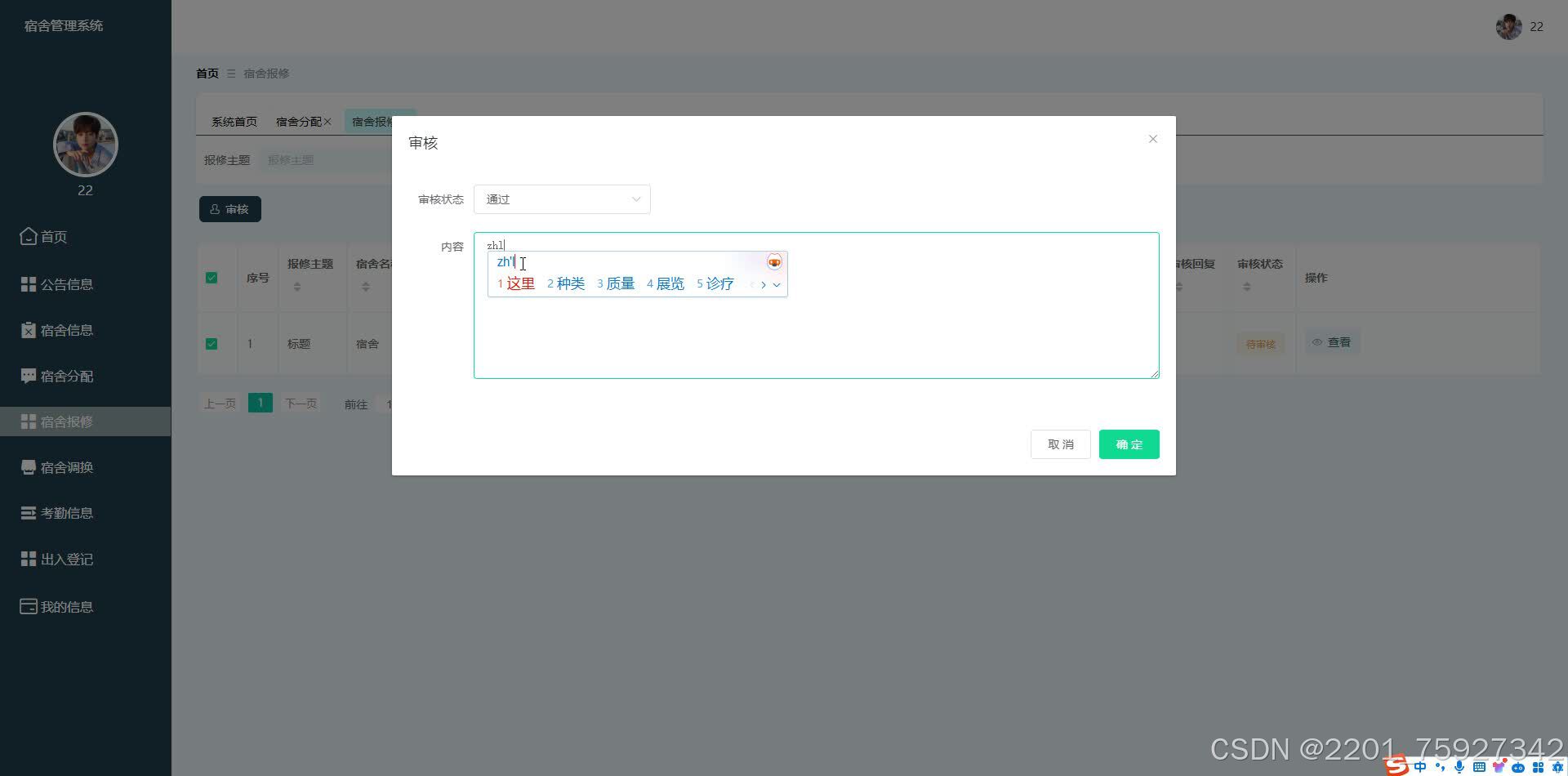Image resolution: width=1568 pixels, height=776 pixels.
Task: Click username 22 beside the top-right avatar
Action: pyautogui.click(x=1536, y=26)
